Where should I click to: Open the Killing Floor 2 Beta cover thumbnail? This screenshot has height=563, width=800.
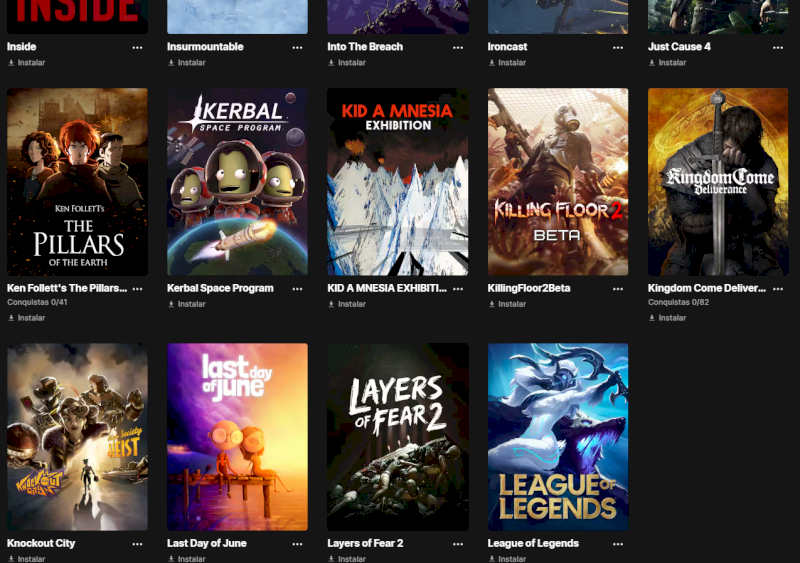[558, 182]
